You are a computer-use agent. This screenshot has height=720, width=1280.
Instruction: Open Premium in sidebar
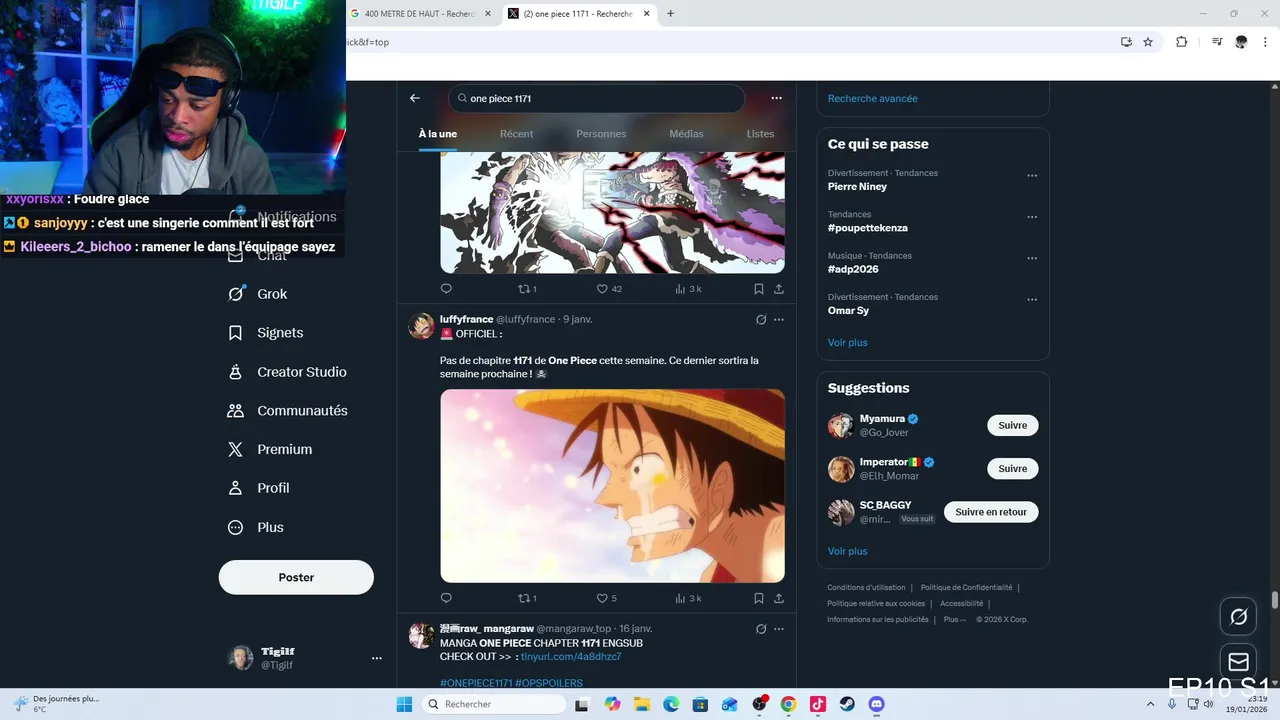pos(269,450)
